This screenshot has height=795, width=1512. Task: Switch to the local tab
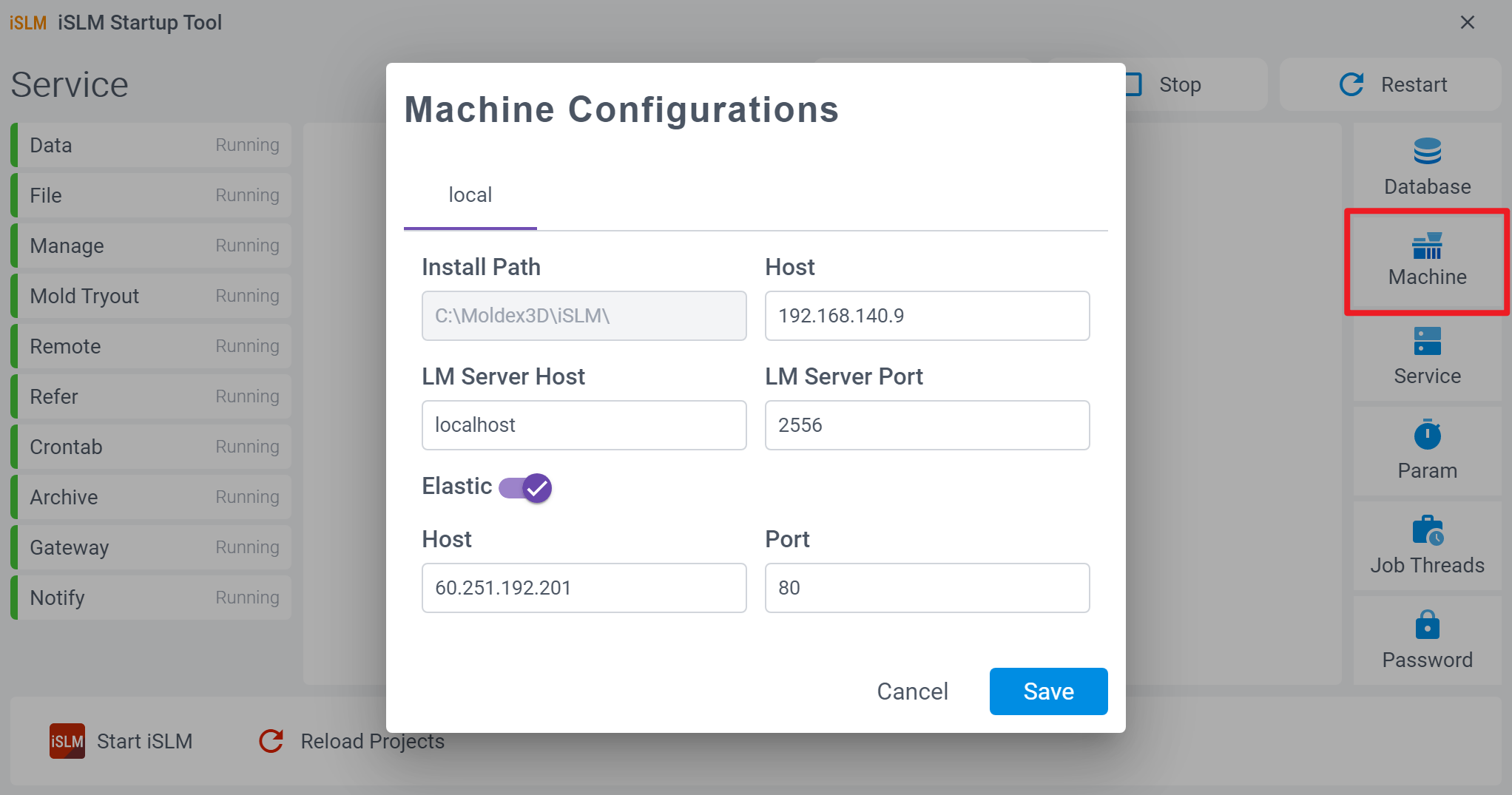(x=470, y=195)
